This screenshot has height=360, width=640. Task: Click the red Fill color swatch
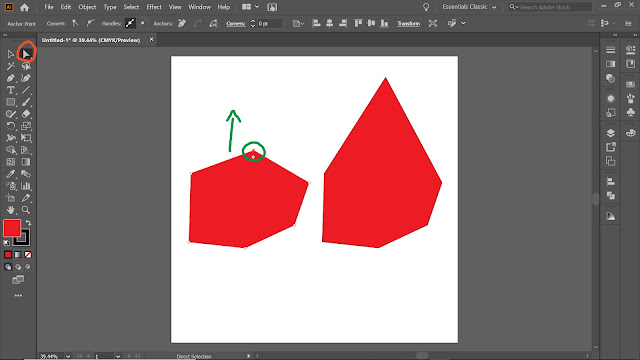tap(12, 228)
